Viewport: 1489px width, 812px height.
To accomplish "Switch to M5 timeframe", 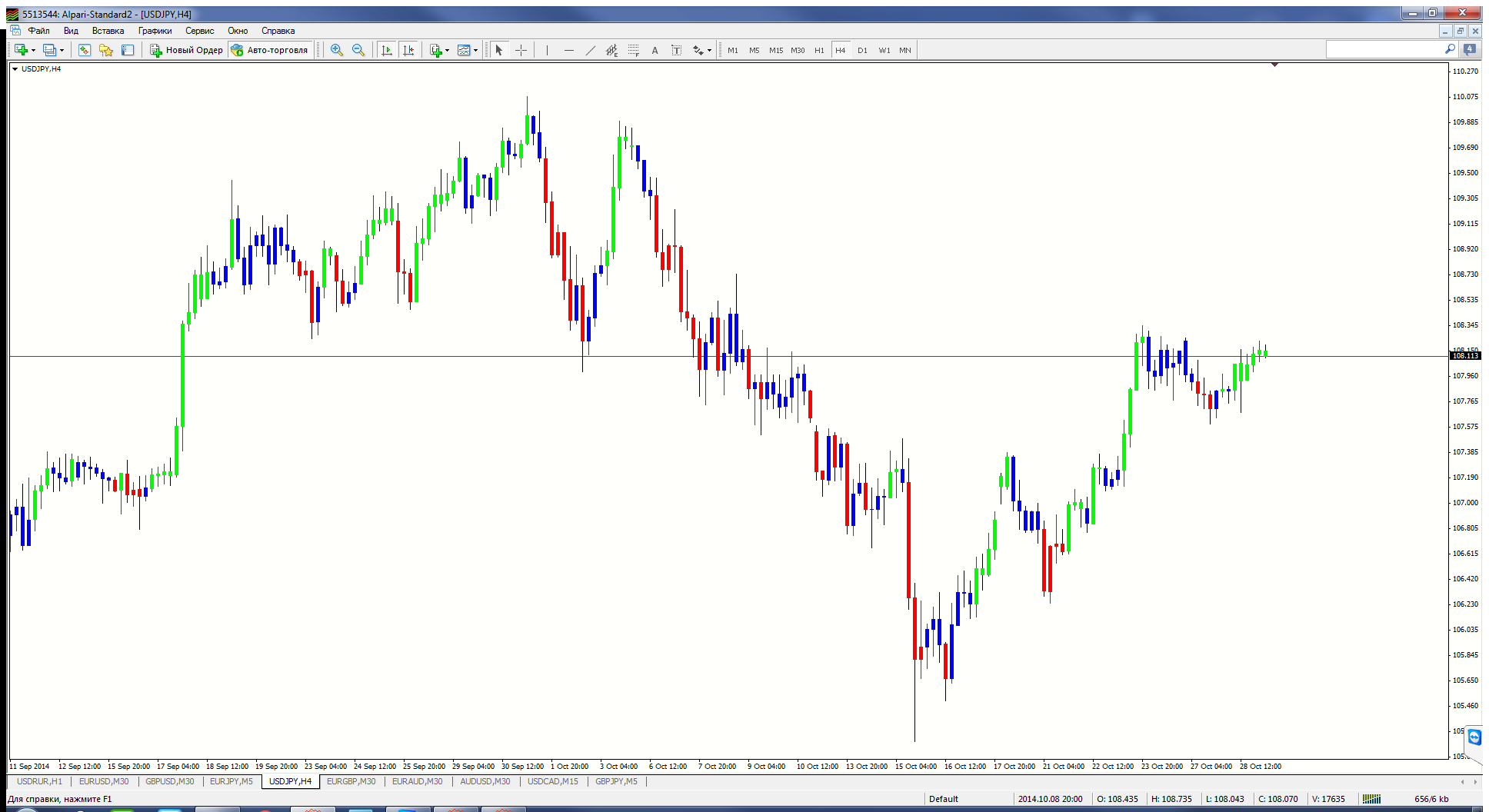I will coord(754,51).
